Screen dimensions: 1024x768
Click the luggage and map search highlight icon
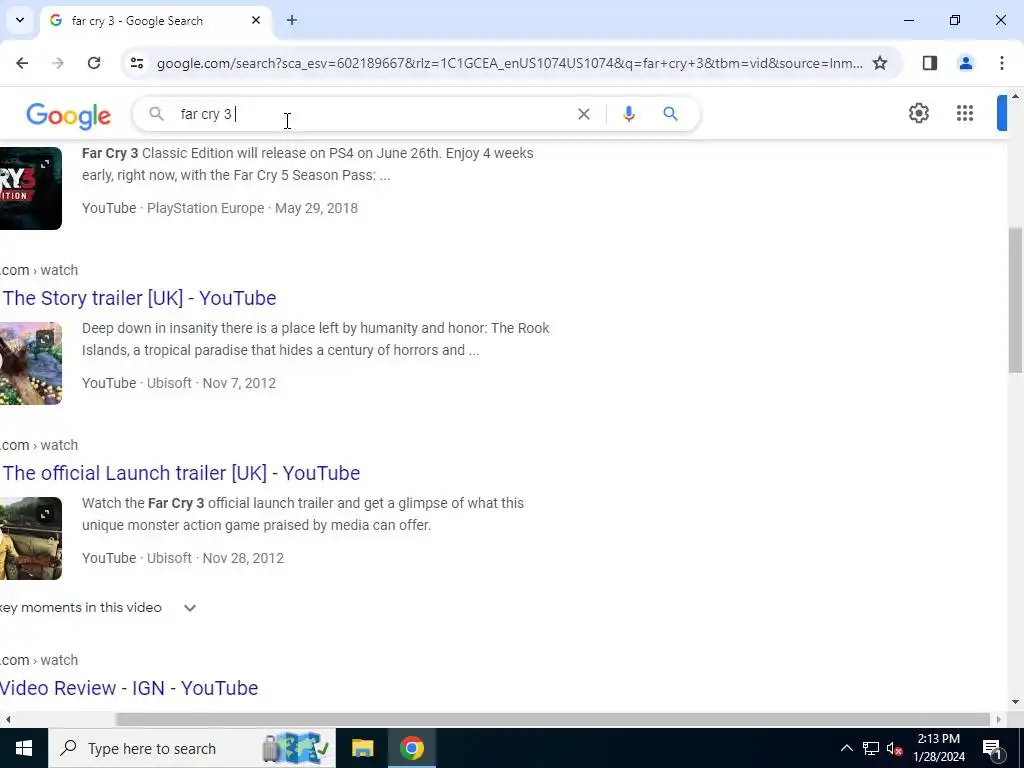coord(295,748)
